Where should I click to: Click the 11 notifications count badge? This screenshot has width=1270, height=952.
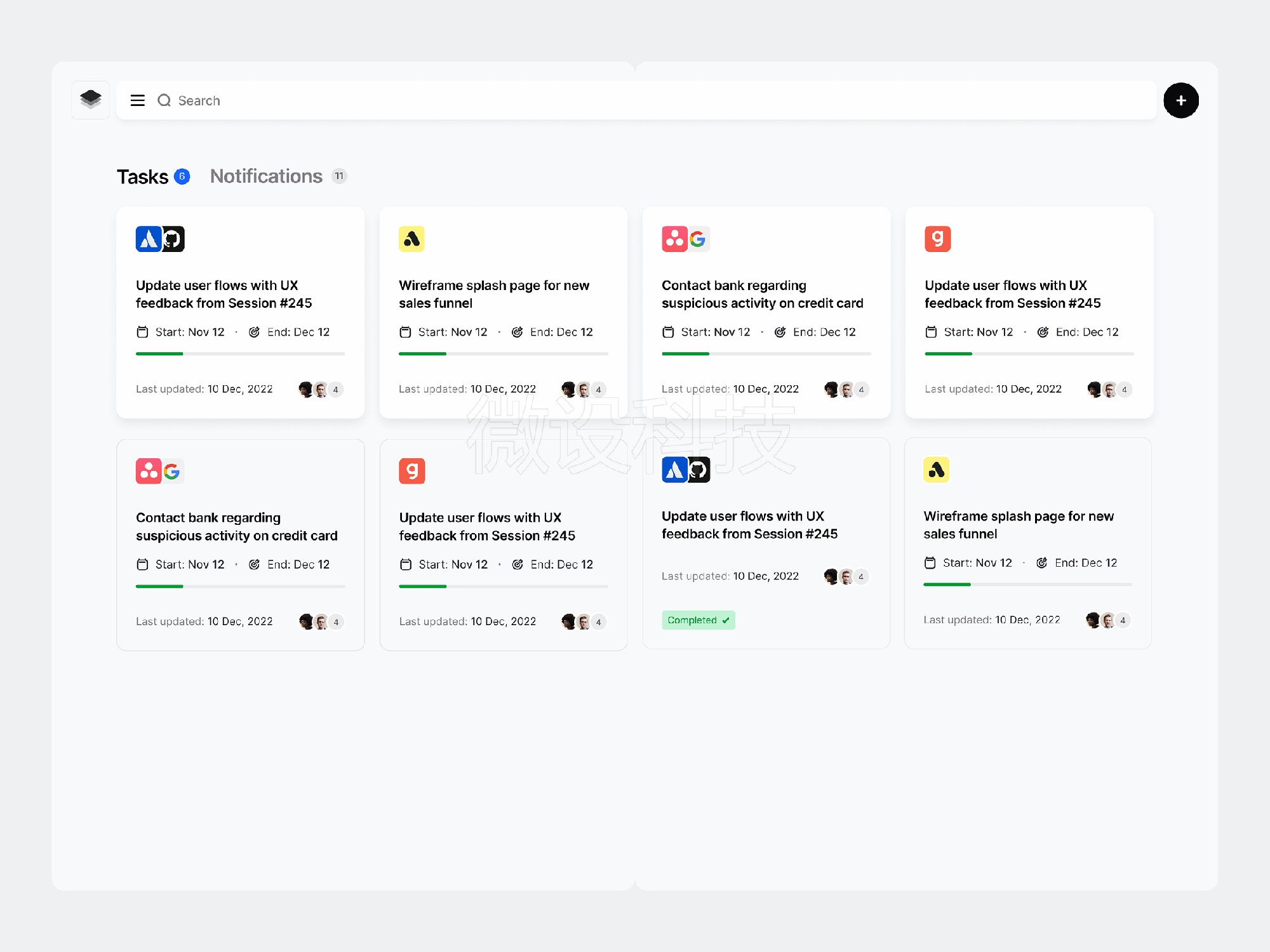coord(339,176)
